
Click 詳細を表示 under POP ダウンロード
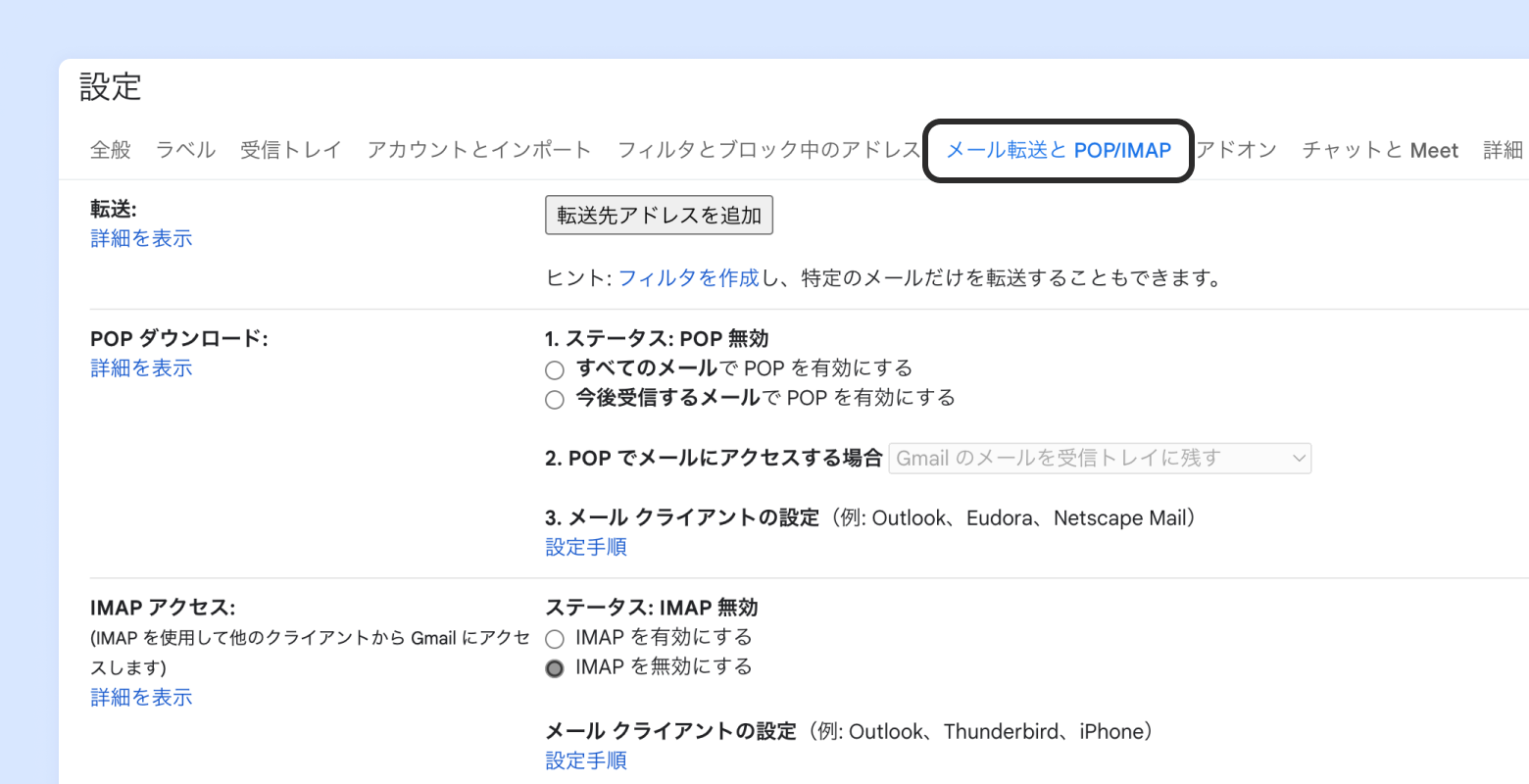click(x=141, y=367)
